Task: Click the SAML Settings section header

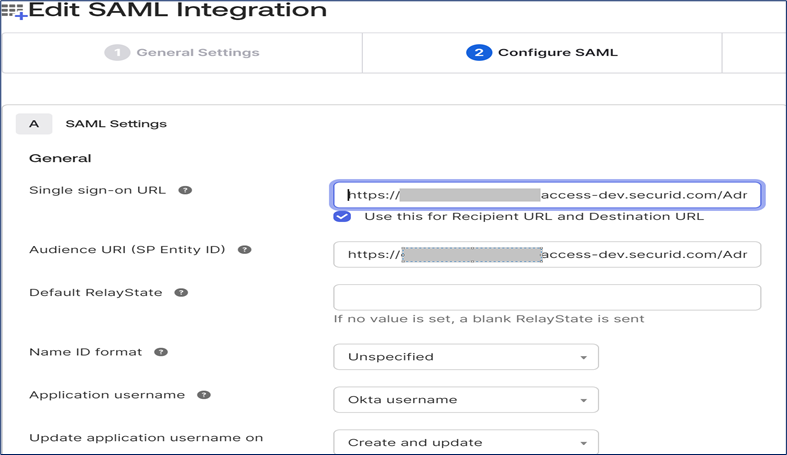Action: click(116, 124)
